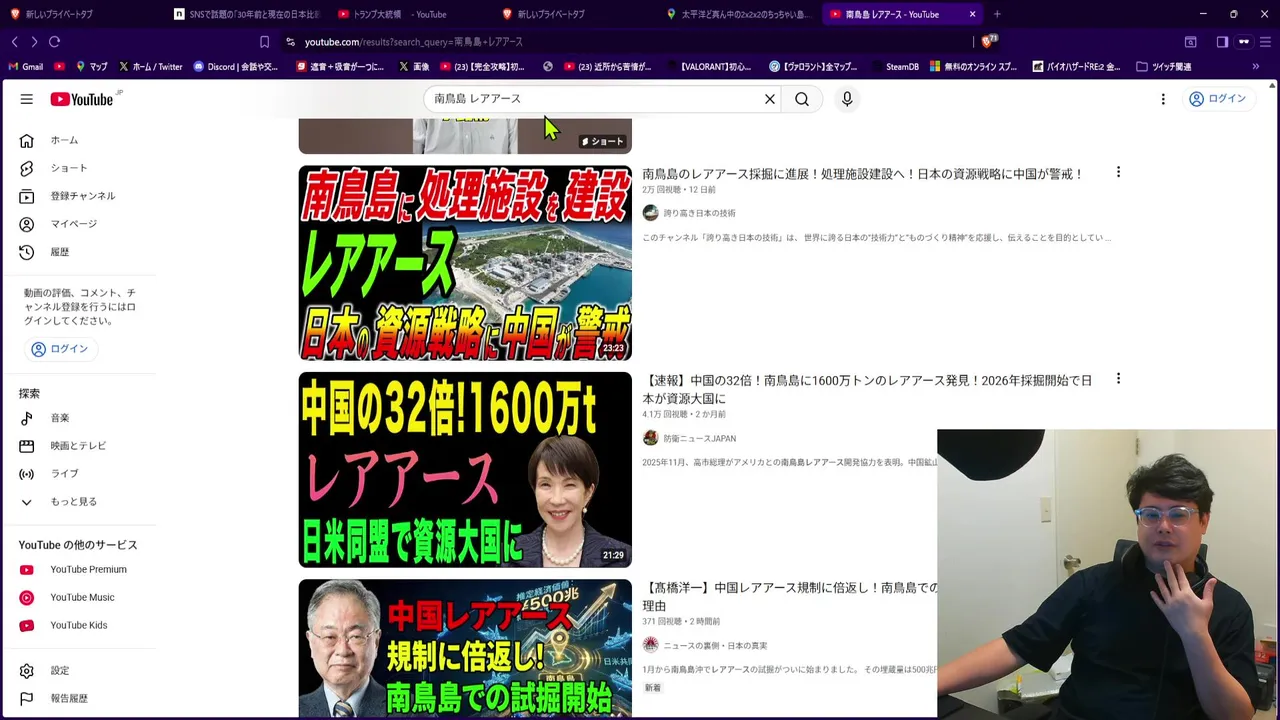Image resolution: width=1280 pixels, height=720 pixels.
Task: Close the 南鳥島 レアアース - YouTube tab
Action: pyautogui.click(x=972, y=14)
